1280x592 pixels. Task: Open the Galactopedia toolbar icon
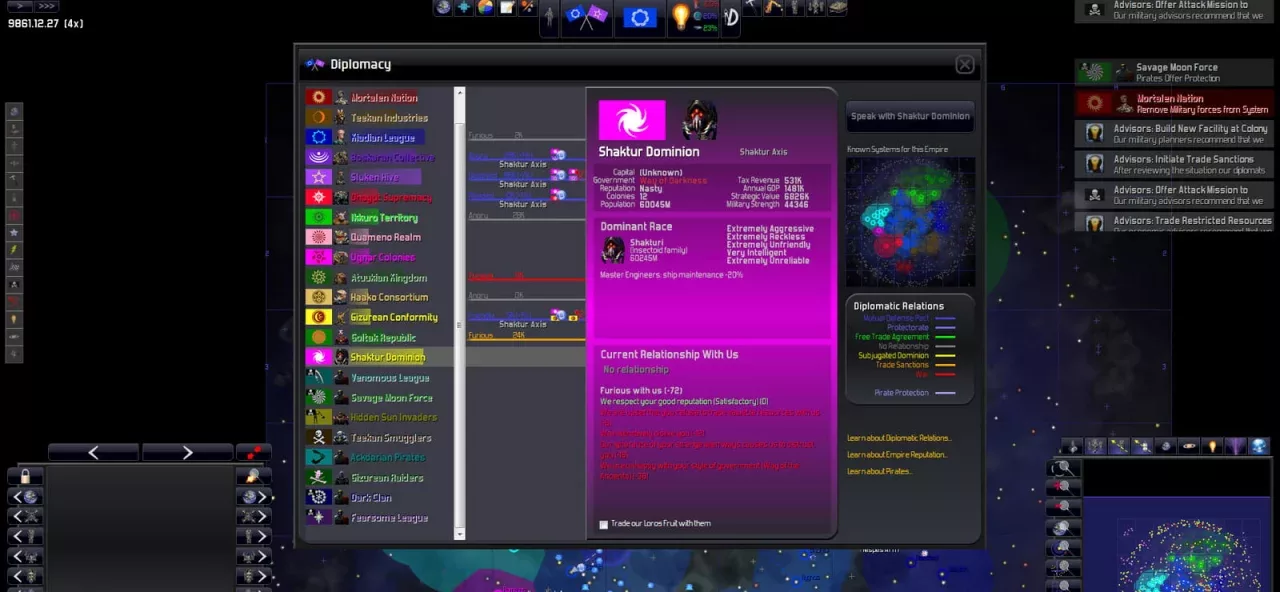(731, 17)
